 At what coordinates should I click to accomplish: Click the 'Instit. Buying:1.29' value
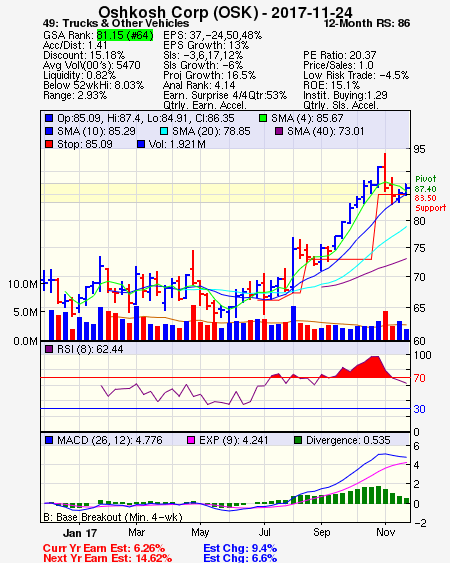pyautogui.click(x=345, y=96)
